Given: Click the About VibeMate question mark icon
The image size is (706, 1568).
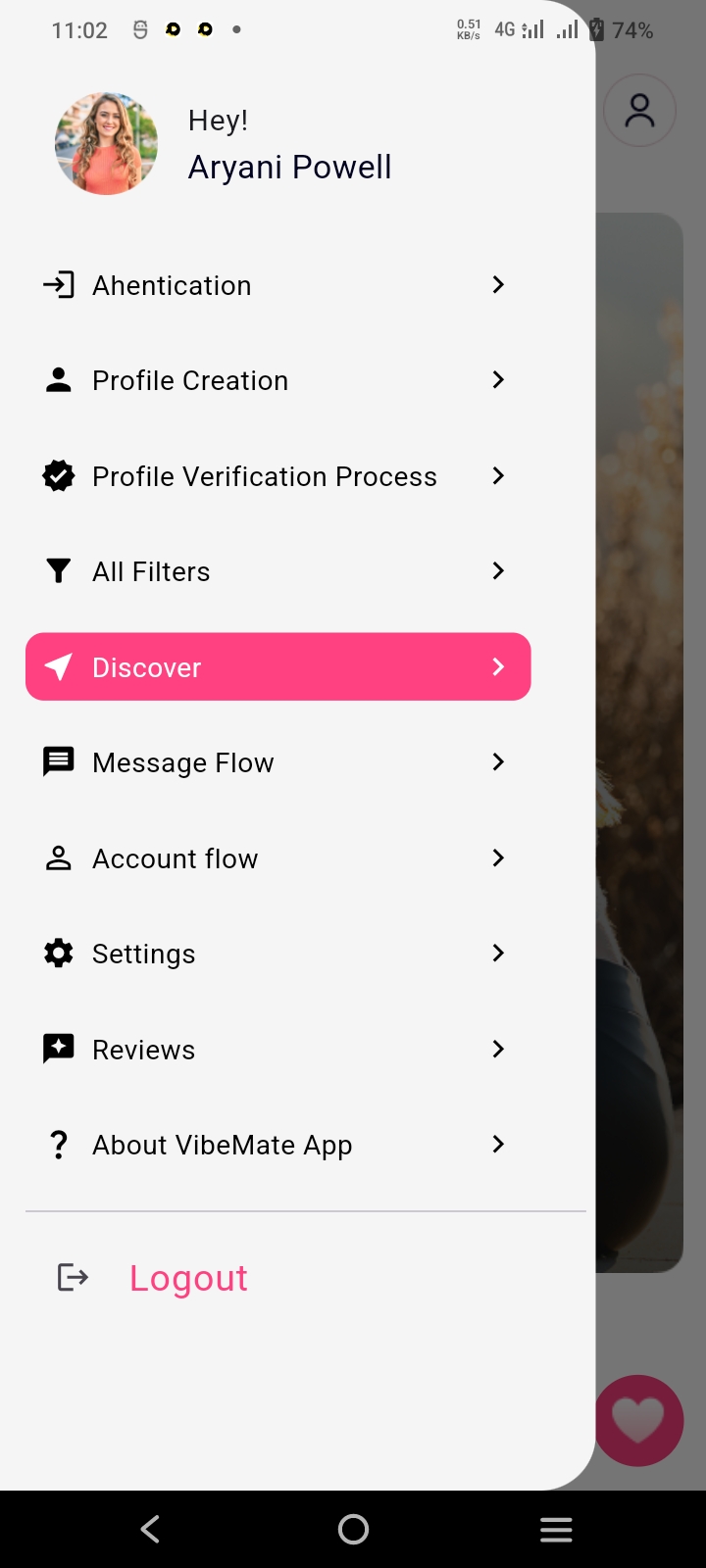Looking at the screenshot, I should pos(59,1144).
